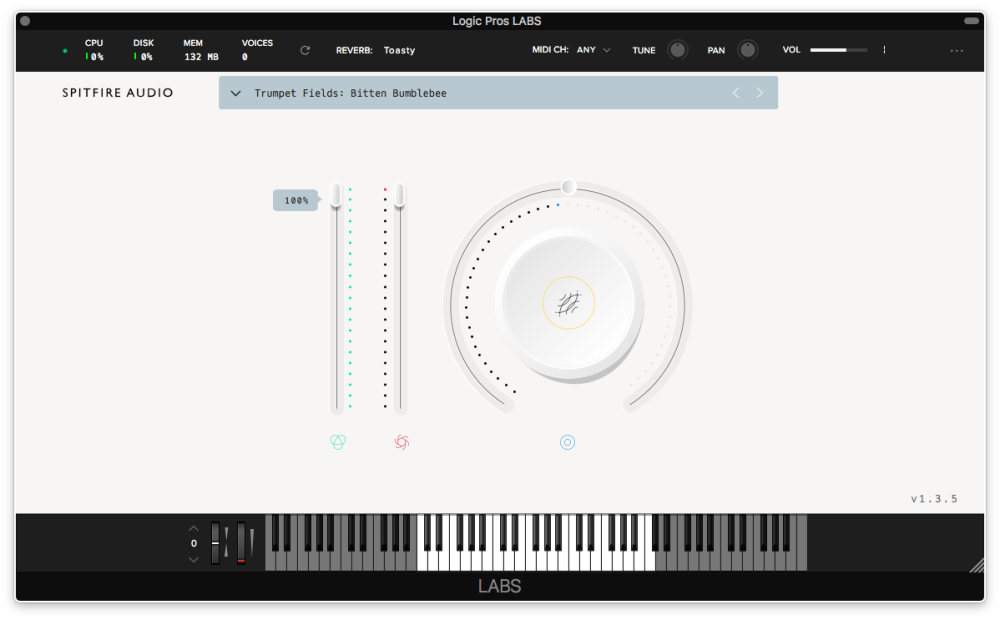Select the green Expression fader icon

(x=338, y=441)
